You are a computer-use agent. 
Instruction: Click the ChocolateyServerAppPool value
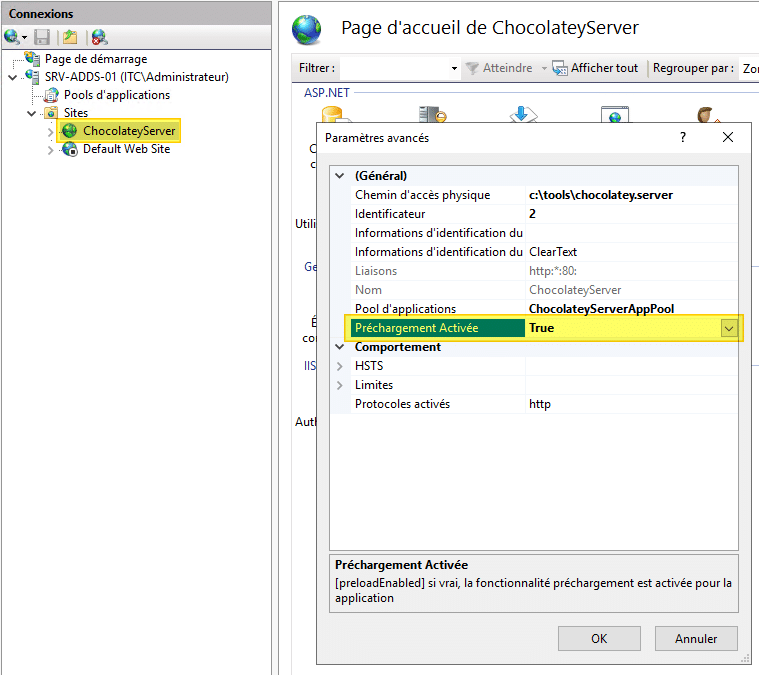pos(601,309)
